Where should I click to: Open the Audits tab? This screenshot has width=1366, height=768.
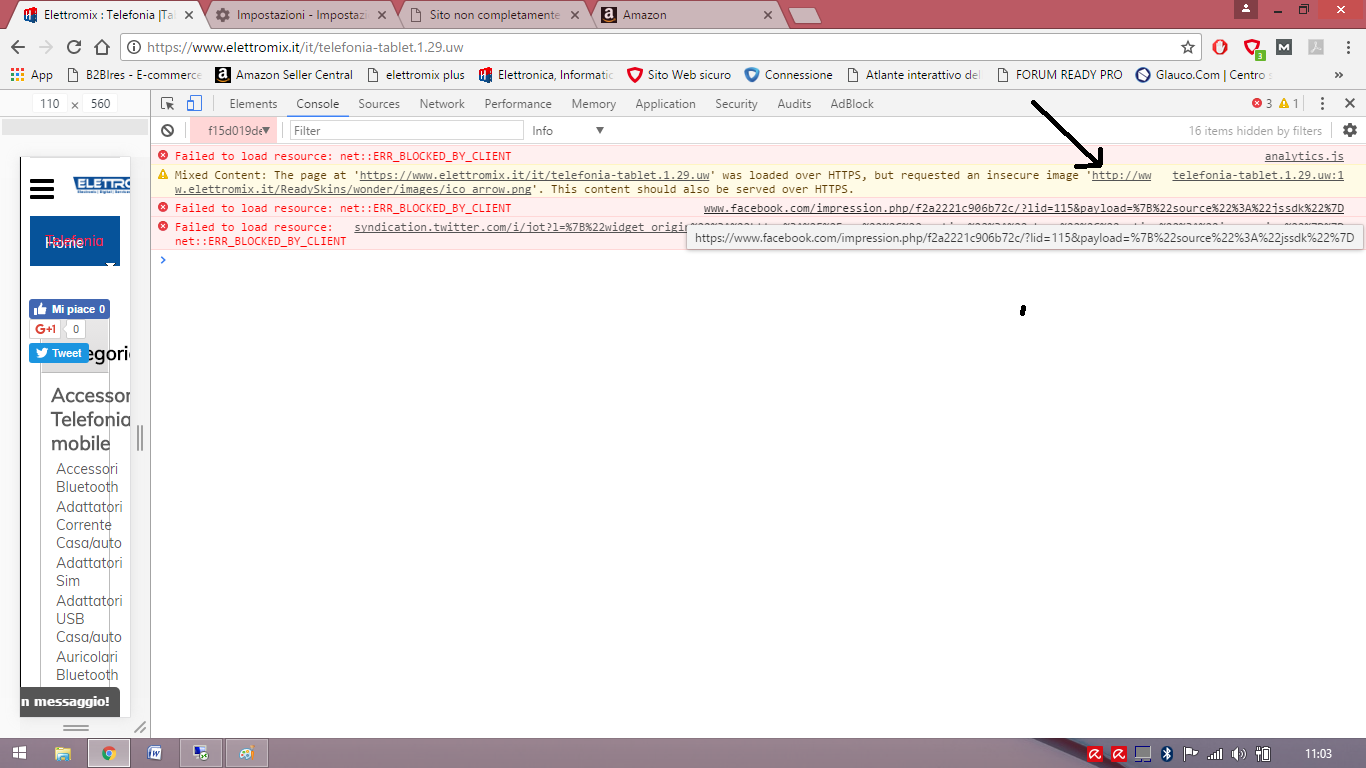coord(795,104)
